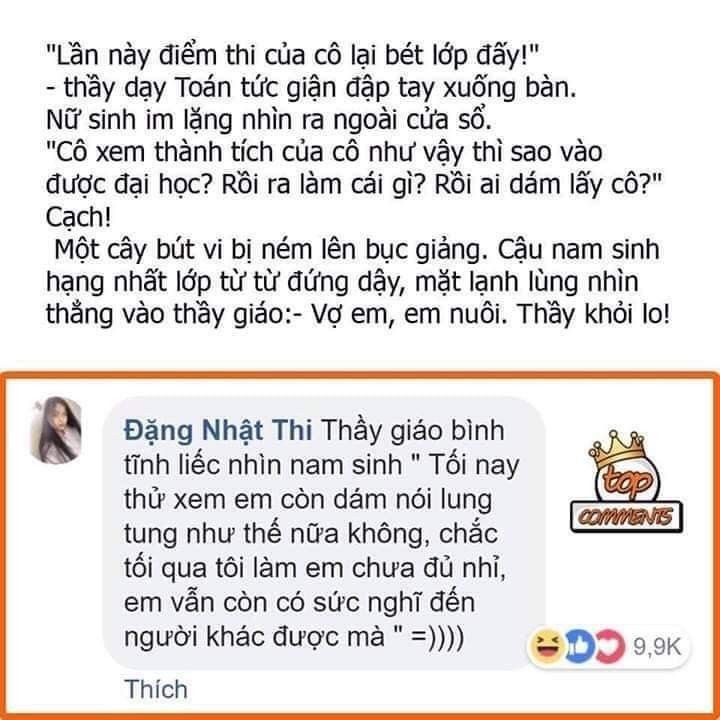Click the "=))))" emoticon ending the comment
Screen dimensions: 720x720
tap(438, 637)
